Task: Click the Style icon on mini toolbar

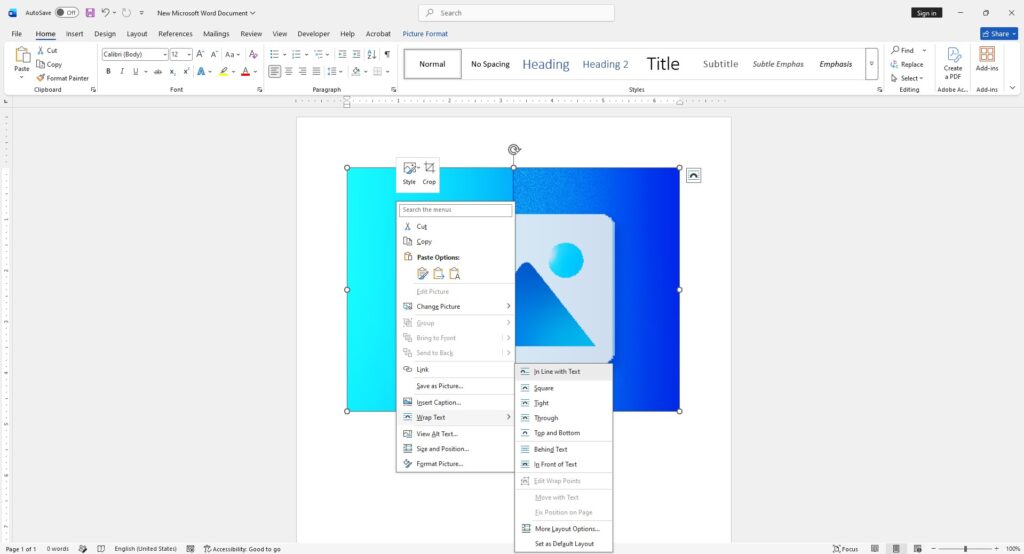Action: [x=409, y=174]
